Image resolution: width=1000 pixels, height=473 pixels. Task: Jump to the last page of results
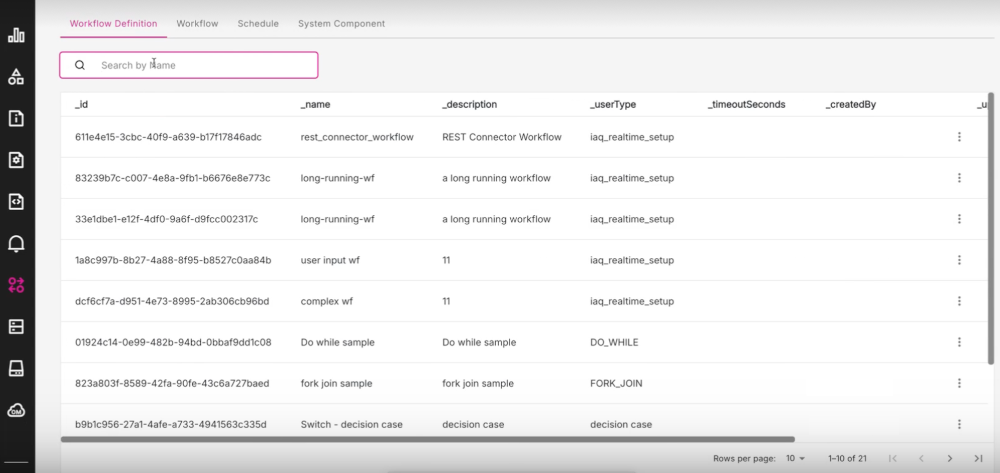pos(978,458)
